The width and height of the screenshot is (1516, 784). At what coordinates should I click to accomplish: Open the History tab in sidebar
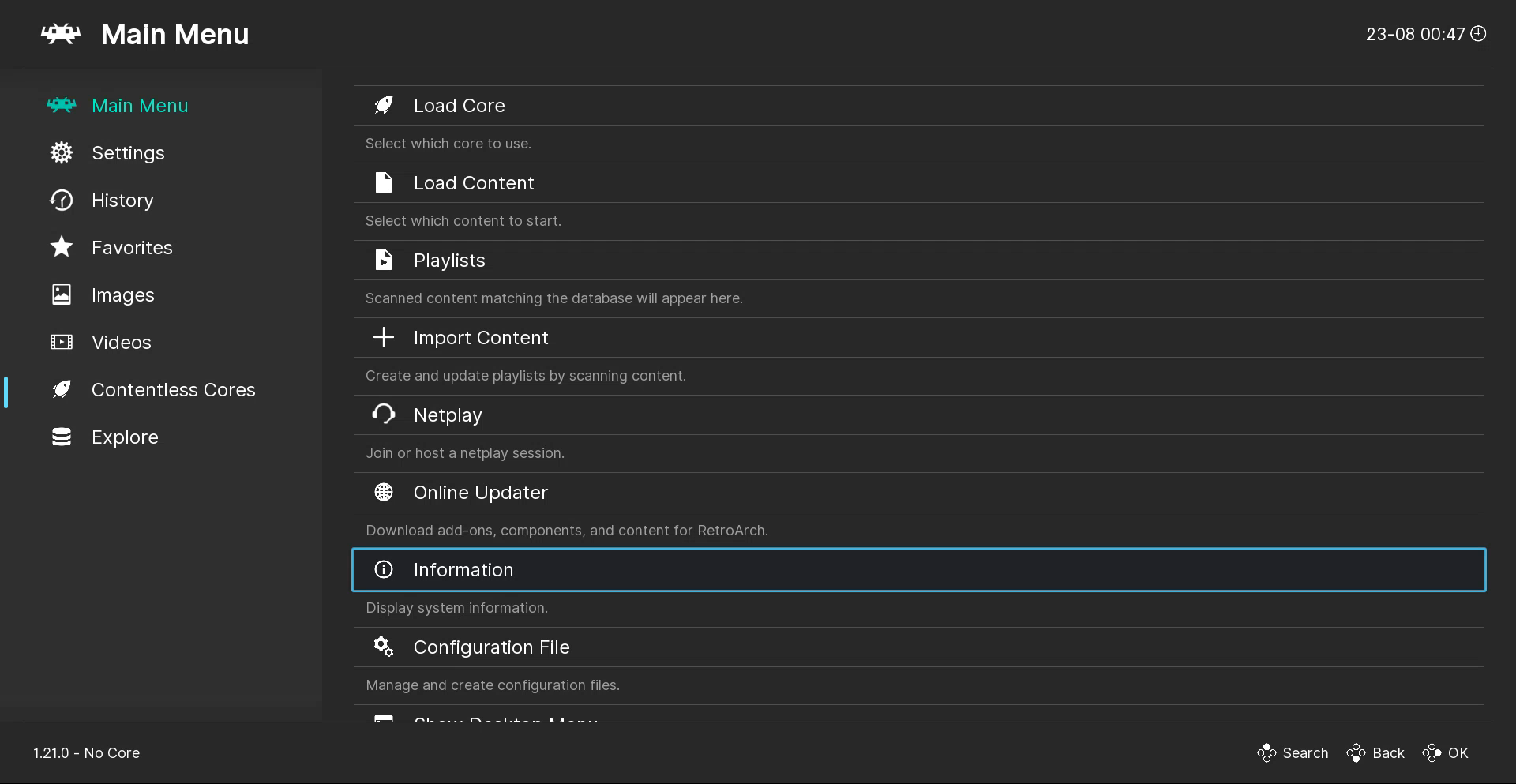coord(122,200)
